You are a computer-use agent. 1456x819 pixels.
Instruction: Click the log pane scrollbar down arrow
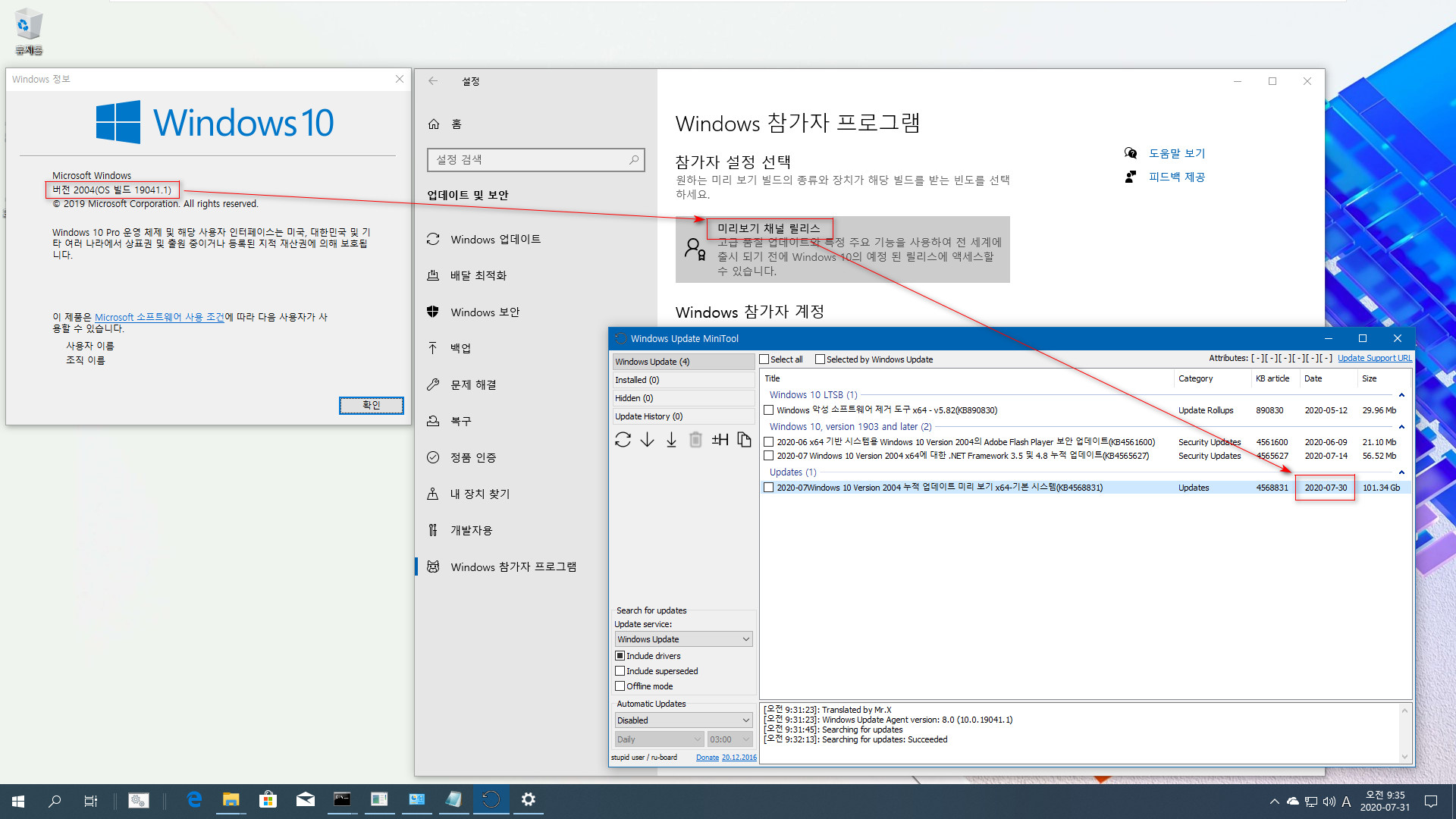point(1404,757)
